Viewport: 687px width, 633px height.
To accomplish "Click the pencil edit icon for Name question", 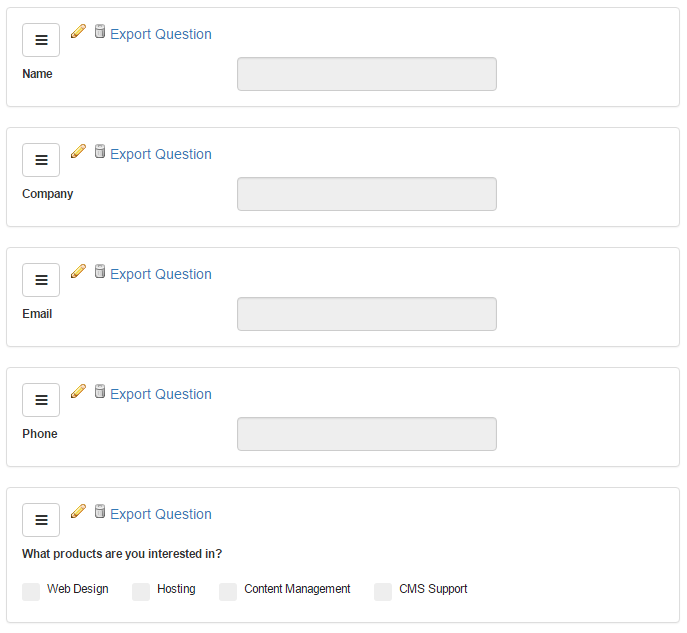I will 78,31.
